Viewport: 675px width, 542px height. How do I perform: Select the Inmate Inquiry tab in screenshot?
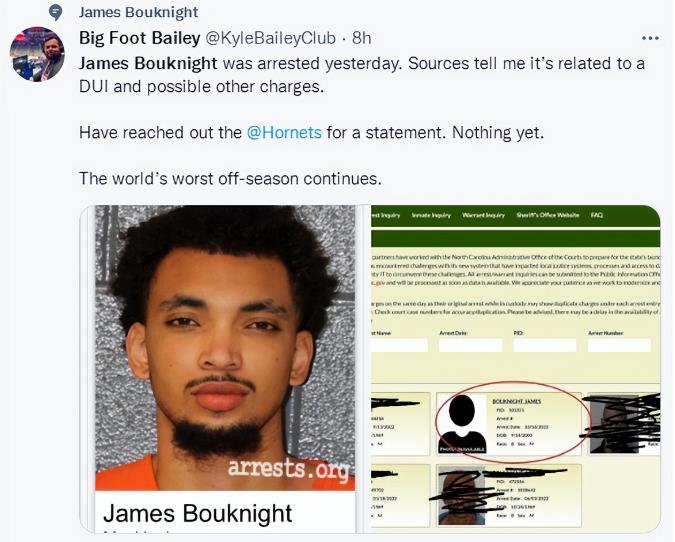click(x=431, y=215)
